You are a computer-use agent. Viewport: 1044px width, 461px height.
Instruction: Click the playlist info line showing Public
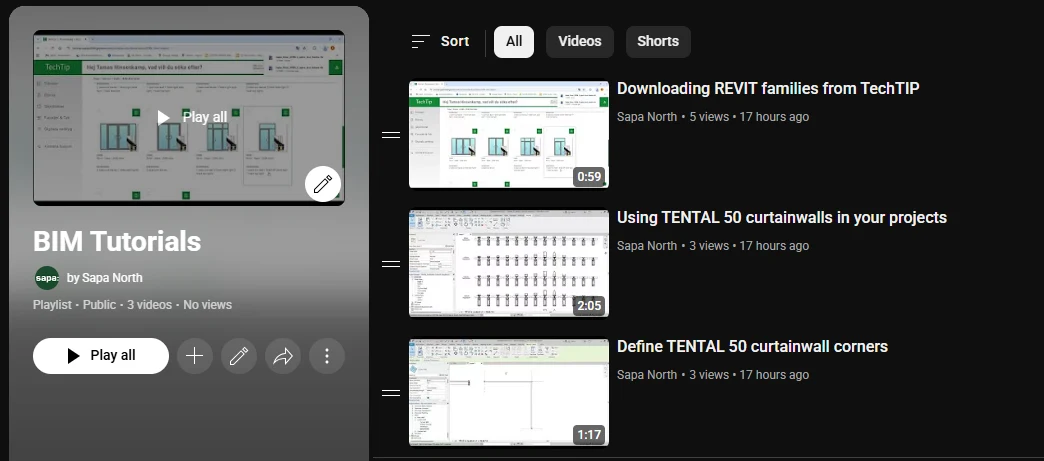pos(132,305)
